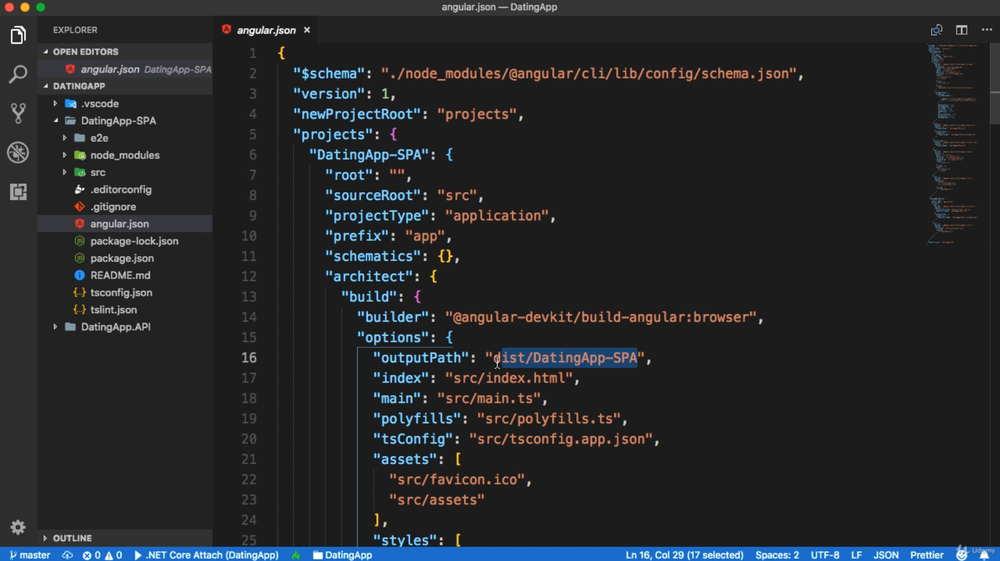The height and width of the screenshot is (561, 1000).
Task: Open the Debug view in activity bar
Action: click(18, 152)
